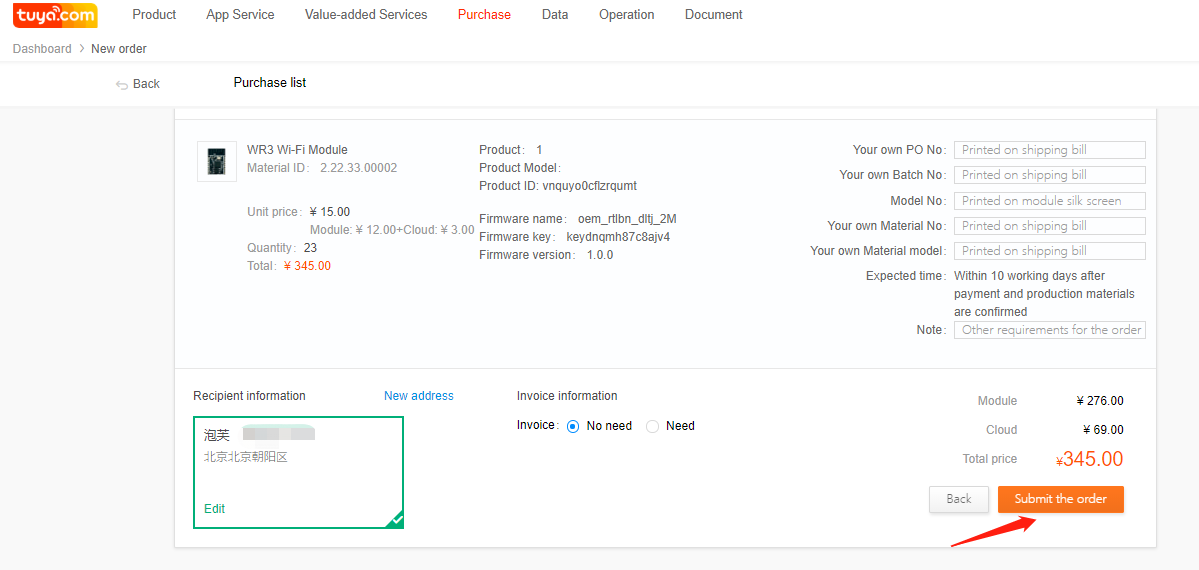Screen dimensions: 1199x570
Task: Navigate to Dashboard breadcrumb
Action: point(42,49)
